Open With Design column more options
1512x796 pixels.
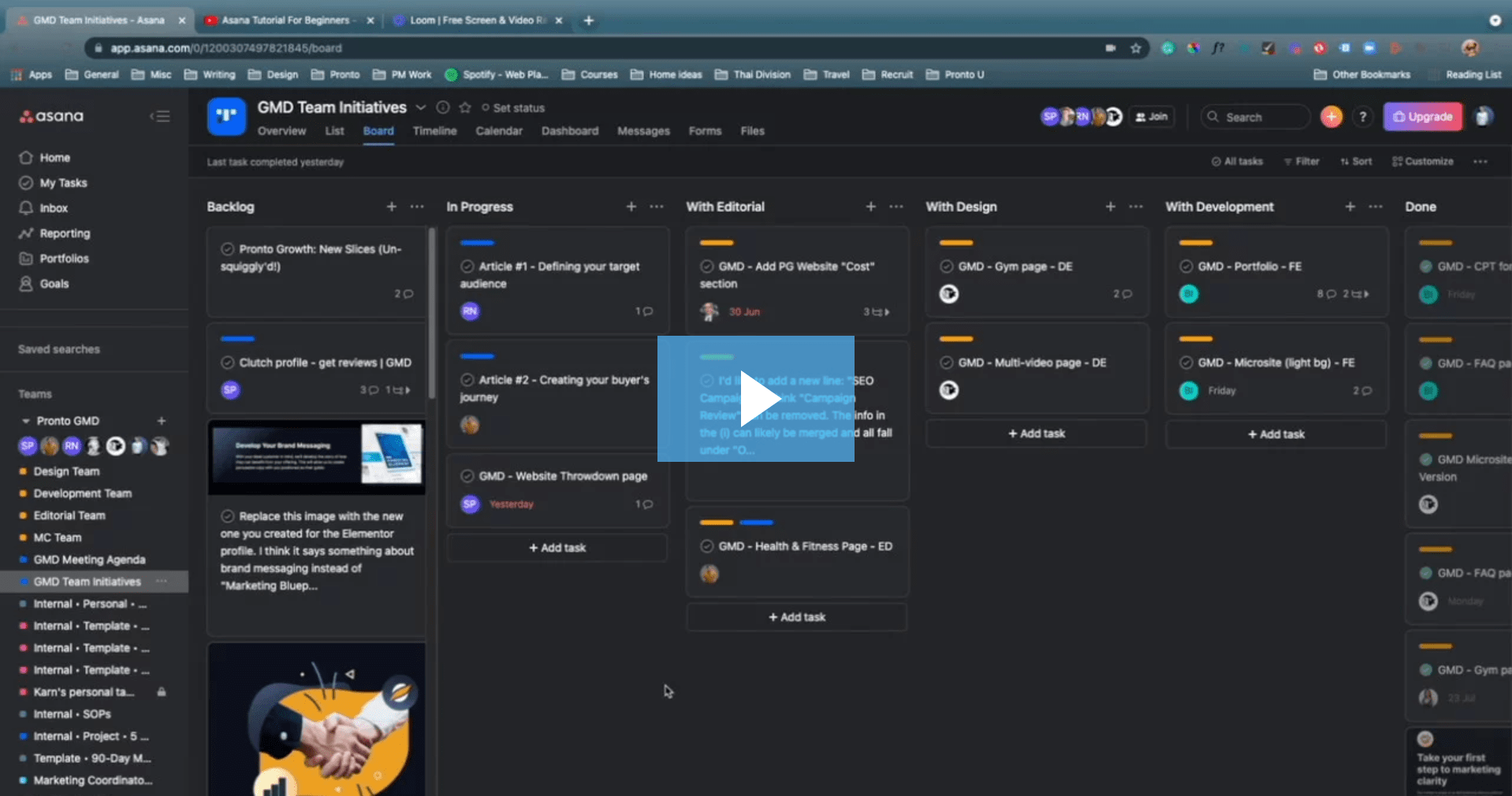[x=1136, y=206]
